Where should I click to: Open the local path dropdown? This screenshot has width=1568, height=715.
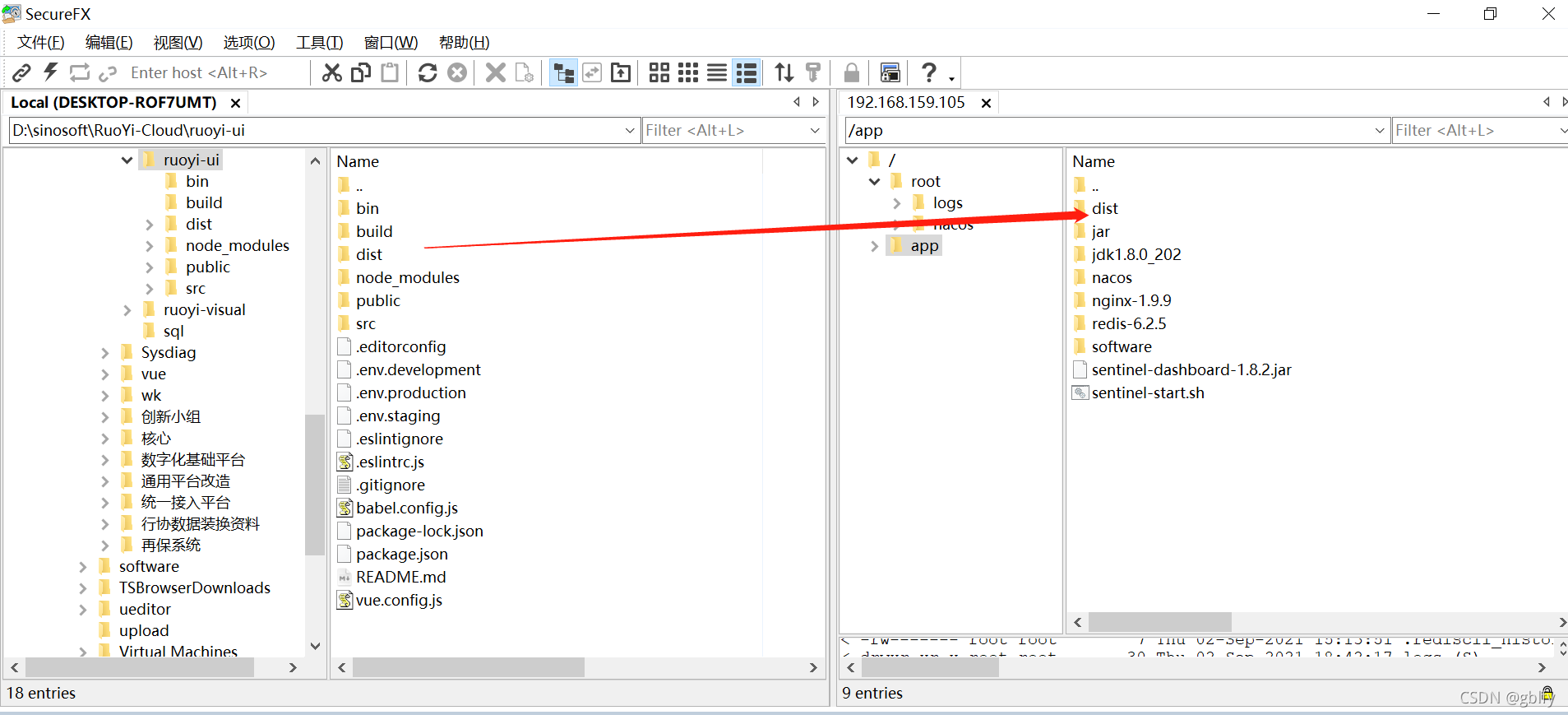coord(630,130)
